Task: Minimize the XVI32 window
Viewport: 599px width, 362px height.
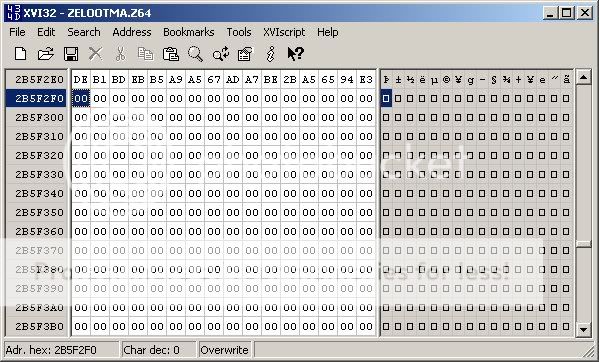Action: (550, 13)
